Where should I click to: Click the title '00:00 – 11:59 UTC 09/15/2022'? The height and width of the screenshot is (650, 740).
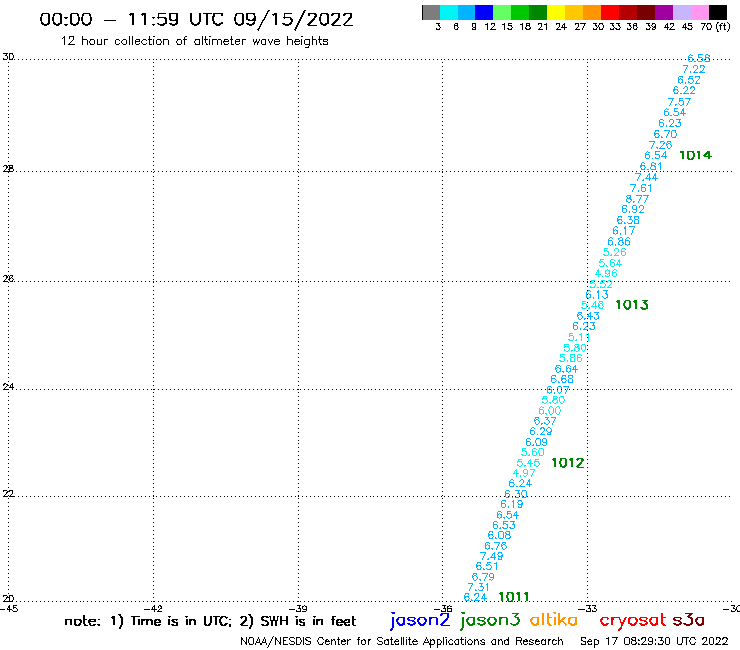[x=196, y=19]
